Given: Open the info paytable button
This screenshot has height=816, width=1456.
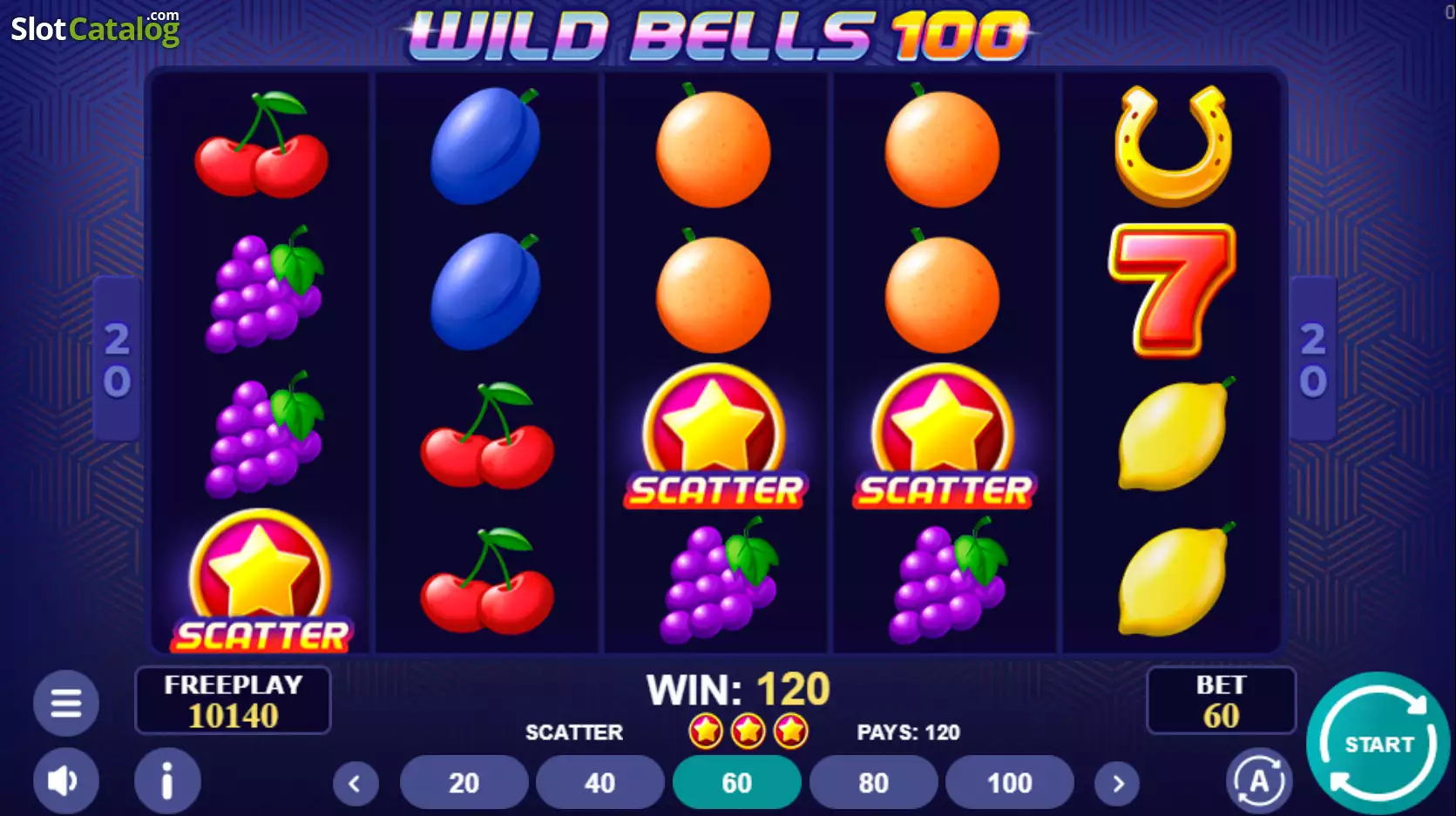Looking at the screenshot, I should click(x=167, y=780).
